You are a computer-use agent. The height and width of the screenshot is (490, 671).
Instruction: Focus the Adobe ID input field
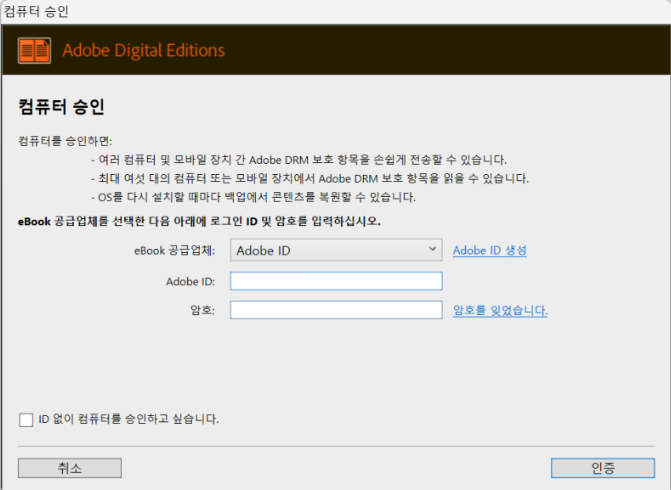pyautogui.click(x=336, y=281)
